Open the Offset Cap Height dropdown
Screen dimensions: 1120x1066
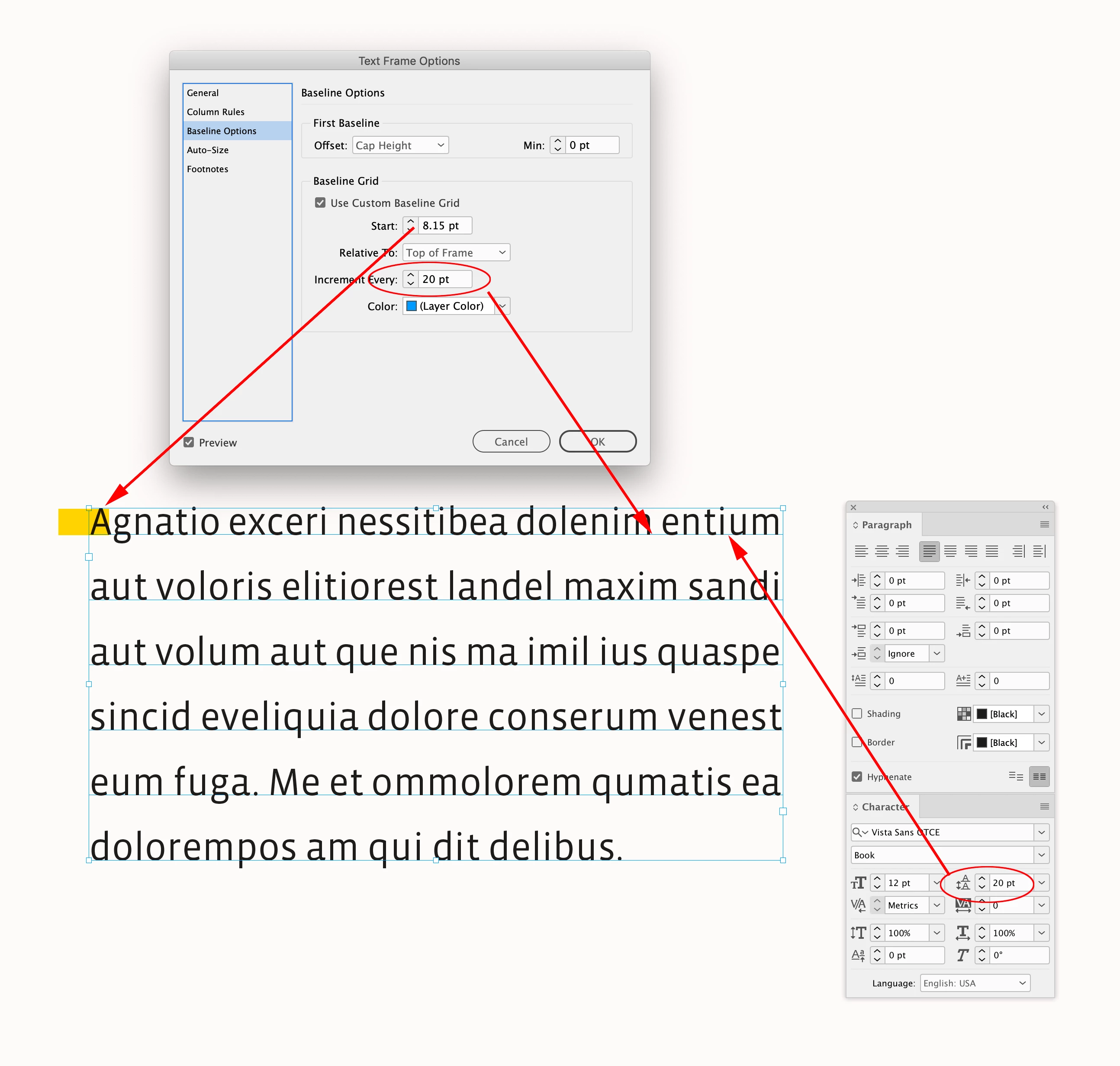(x=400, y=145)
